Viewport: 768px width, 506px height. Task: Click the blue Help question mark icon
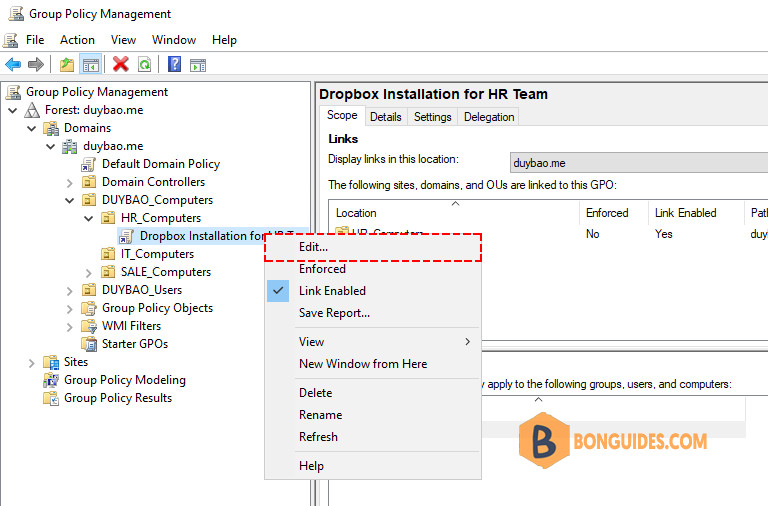tap(174, 64)
